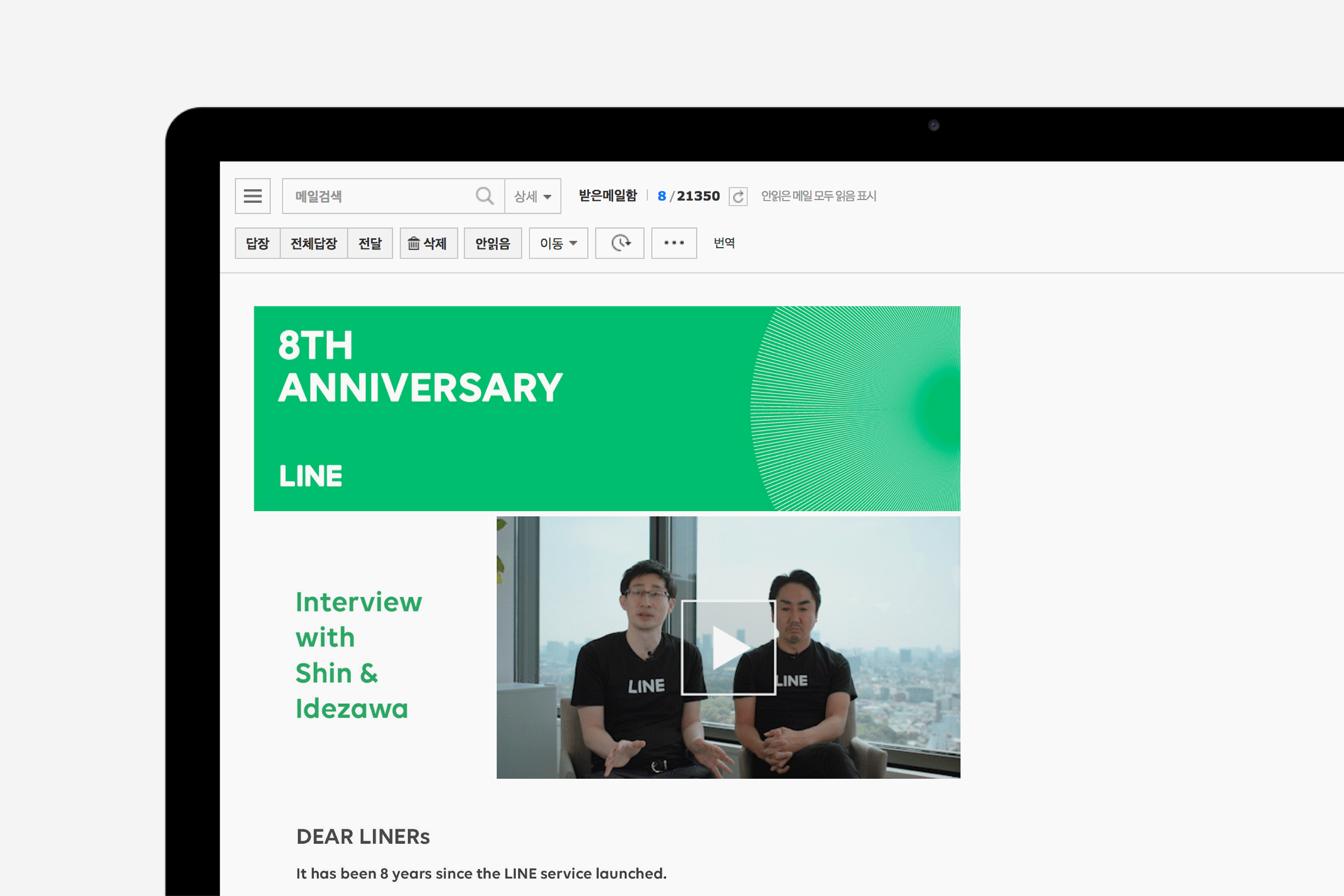Mark the message as 안읽음 unread

point(492,244)
